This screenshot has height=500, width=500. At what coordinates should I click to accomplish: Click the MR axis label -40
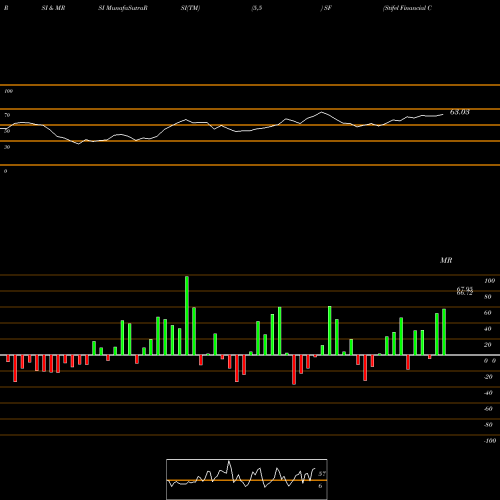[x=488, y=393]
